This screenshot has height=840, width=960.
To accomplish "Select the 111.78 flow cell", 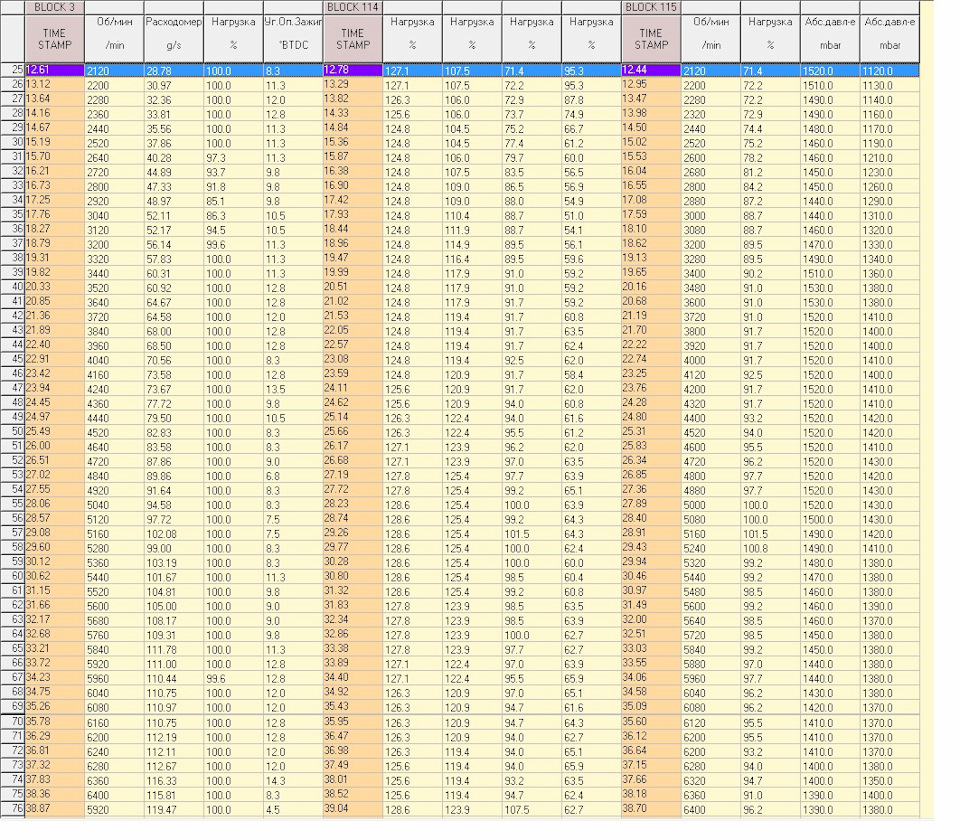I will pos(173,650).
